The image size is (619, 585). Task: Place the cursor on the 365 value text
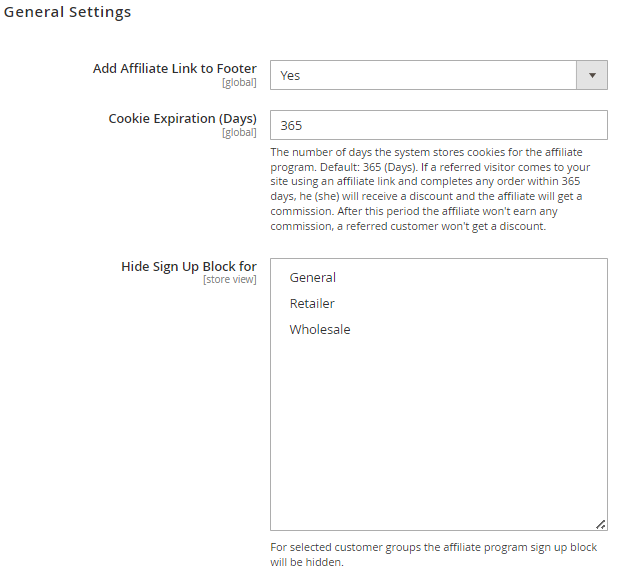pyautogui.click(x=291, y=126)
